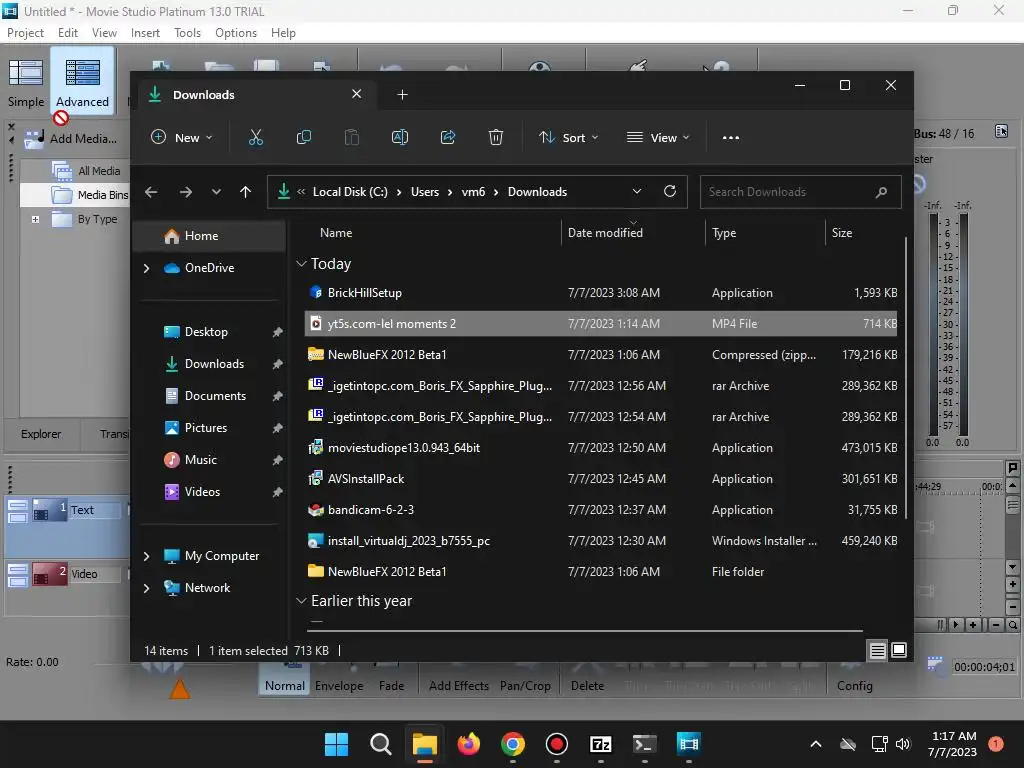Click the Paste clipboard icon in File Explorer
1024x768 pixels.
[x=351, y=137]
